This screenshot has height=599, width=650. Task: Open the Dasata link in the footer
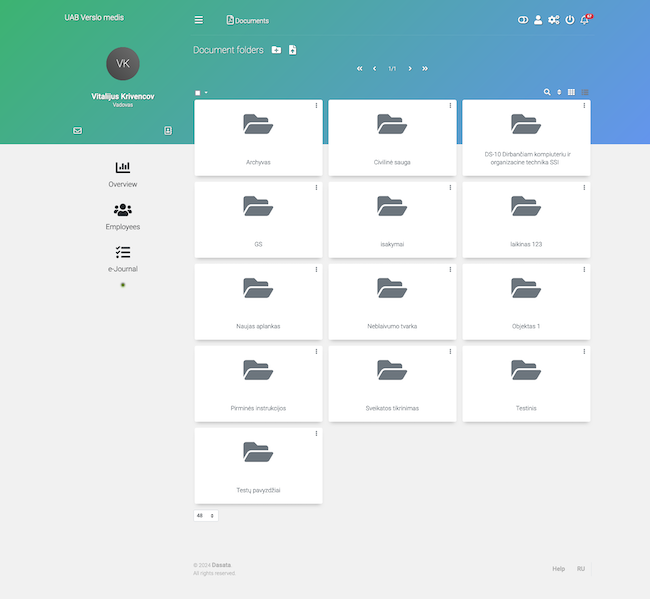point(221,565)
